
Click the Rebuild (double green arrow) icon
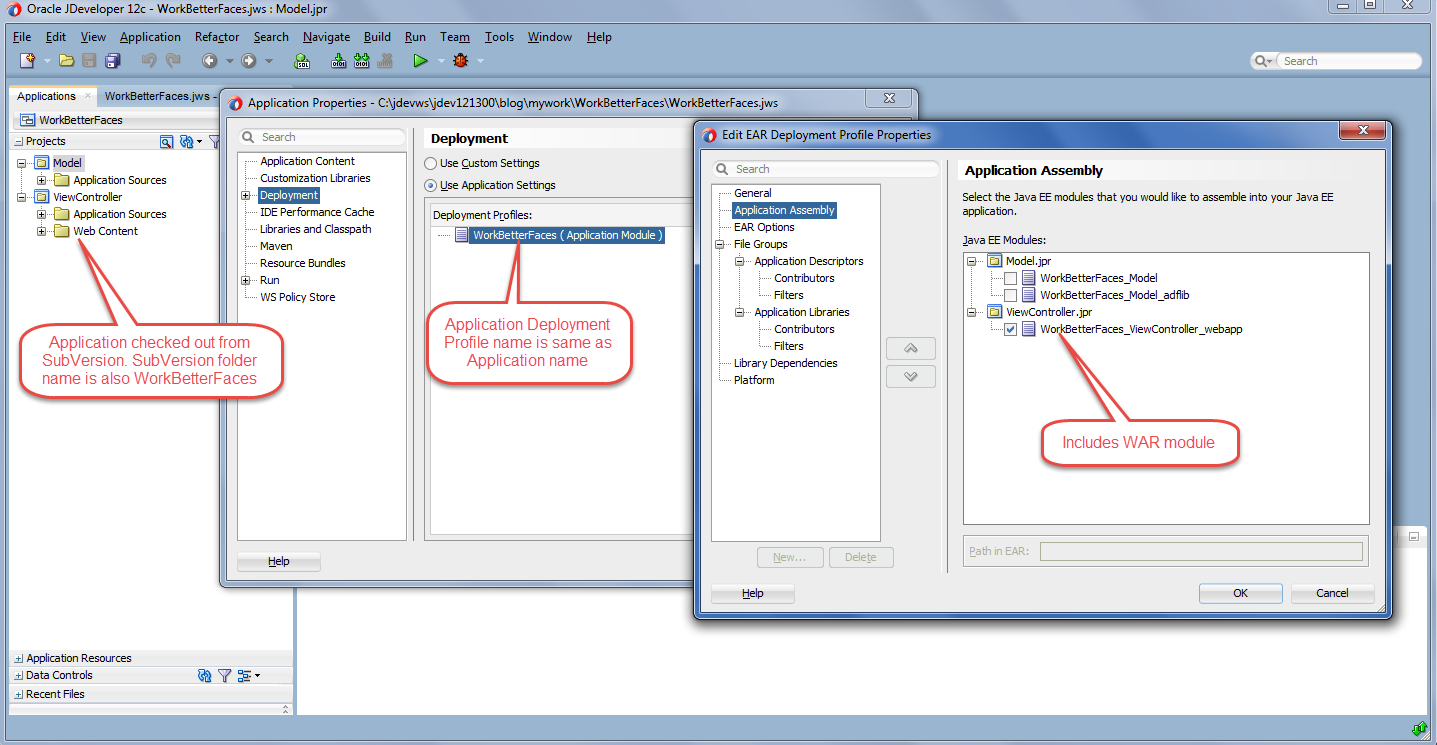(362, 61)
